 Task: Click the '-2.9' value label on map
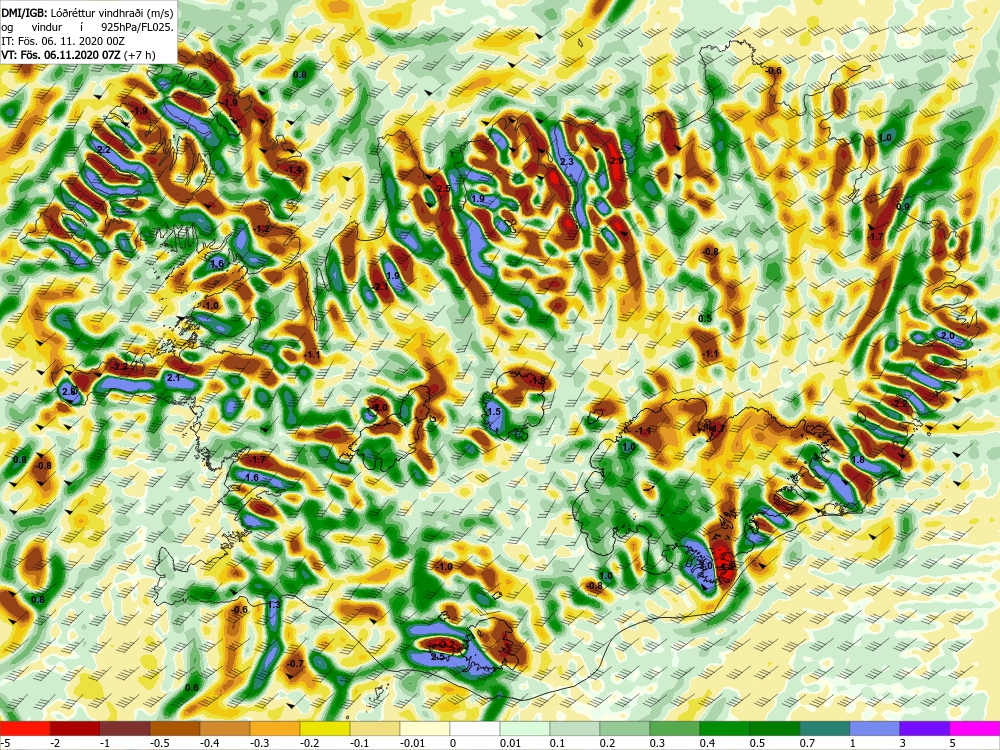pyautogui.click(x=615, y=161)
